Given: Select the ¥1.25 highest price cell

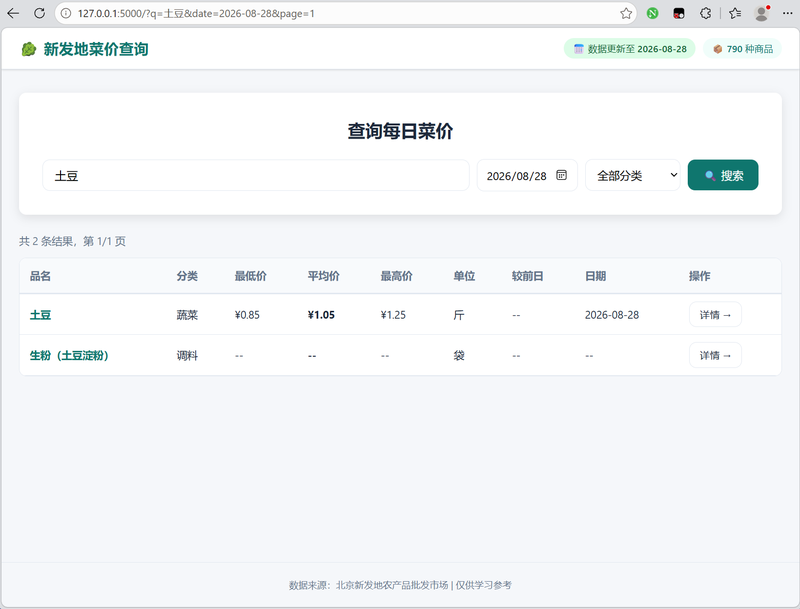Looking at the screenshot, I should (393, 315).
